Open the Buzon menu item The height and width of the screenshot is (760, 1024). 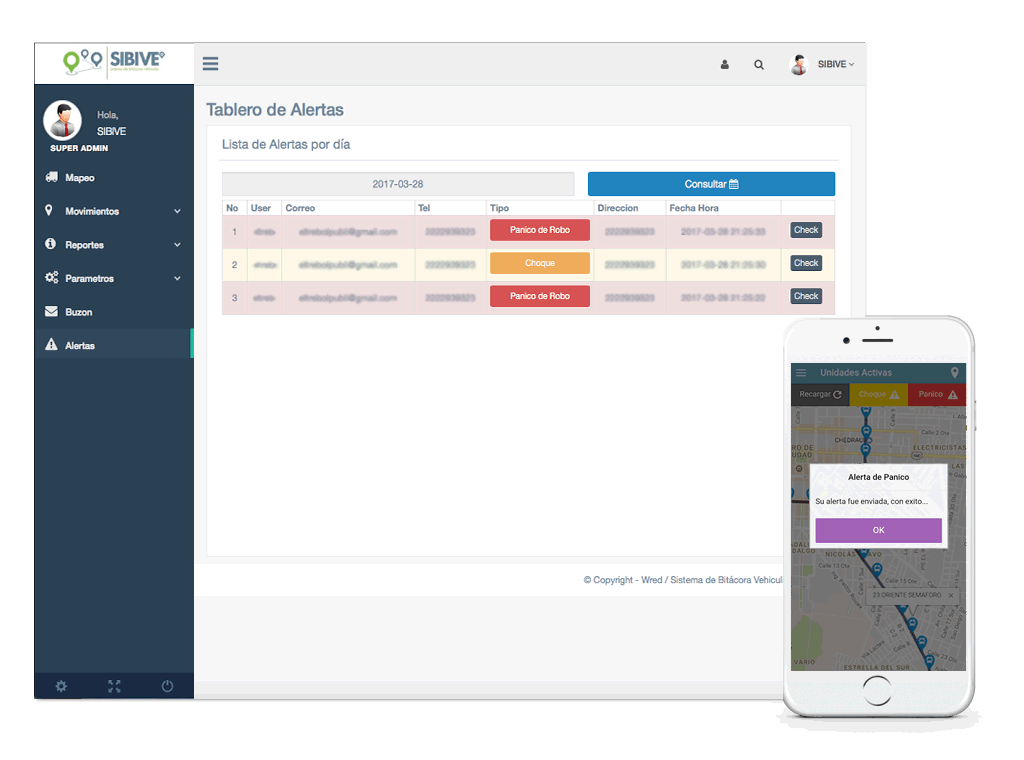(x=78, y=312)
